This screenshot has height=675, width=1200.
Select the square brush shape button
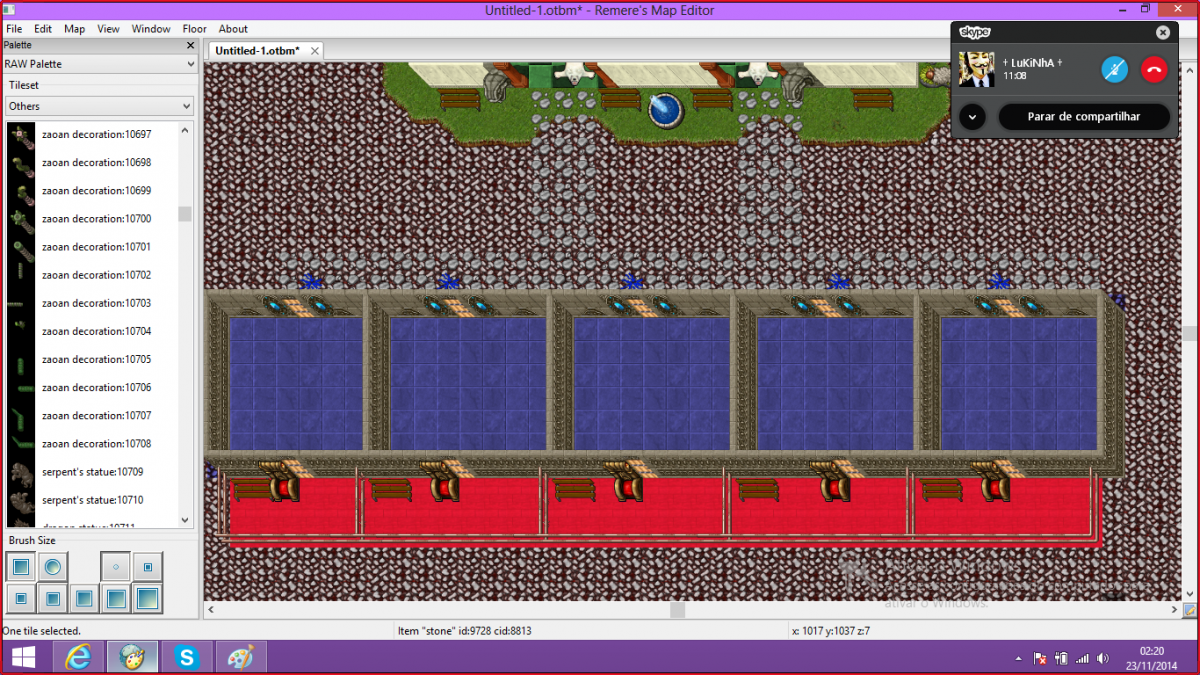point(20,567)
